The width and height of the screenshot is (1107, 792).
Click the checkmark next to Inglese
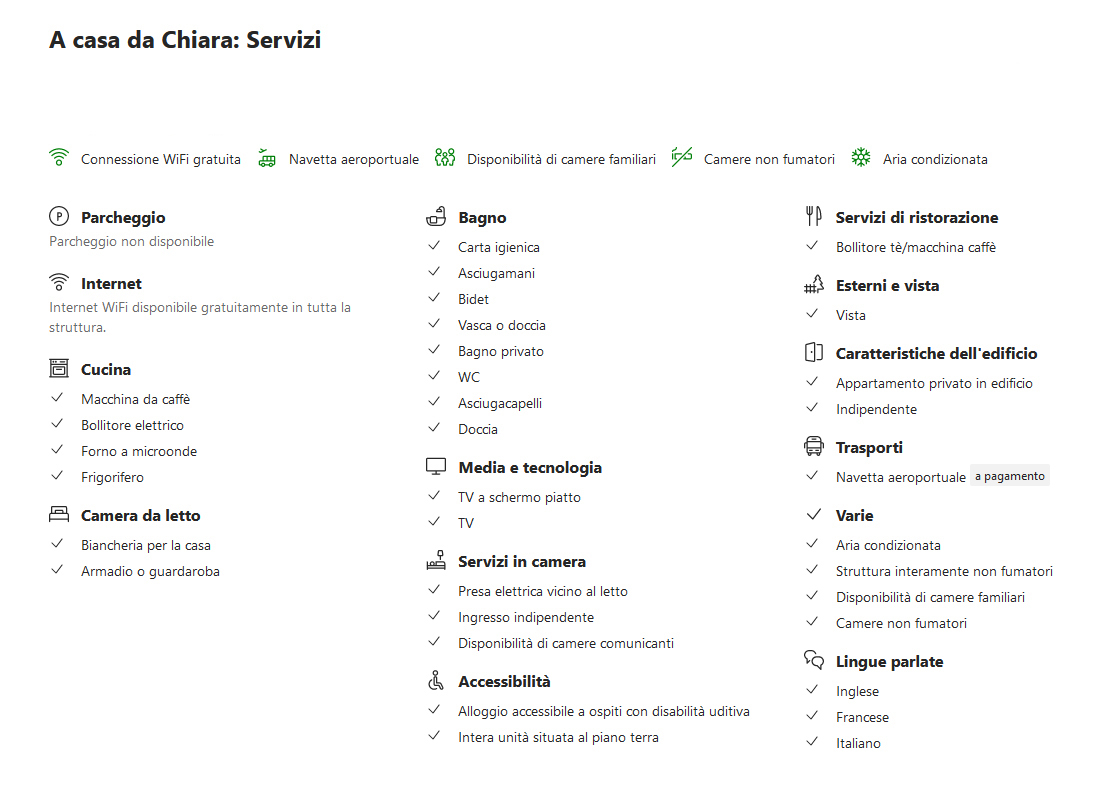pyautogui.click(x=812, y=690)
